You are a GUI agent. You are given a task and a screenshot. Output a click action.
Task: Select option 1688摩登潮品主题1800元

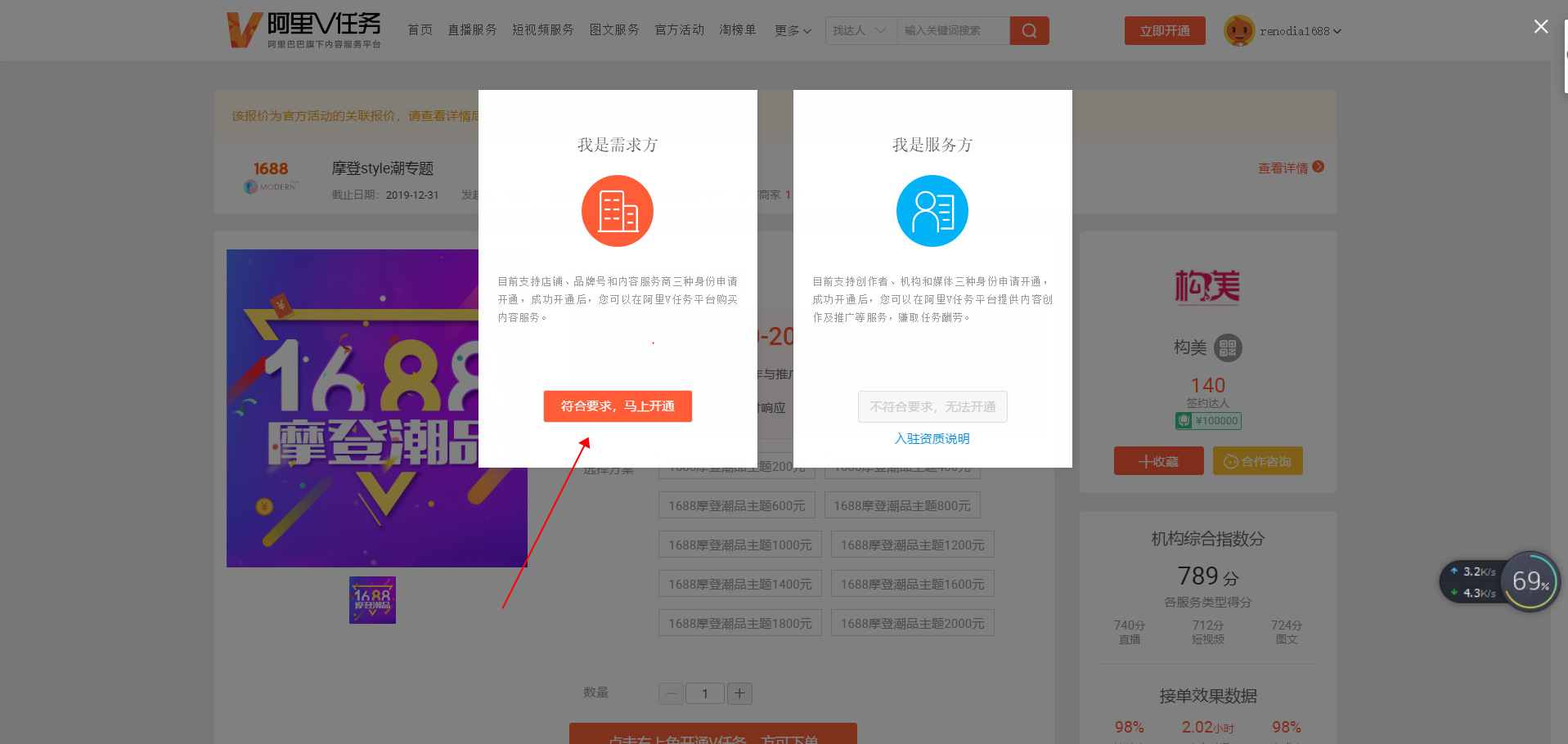tap(740, 623)
